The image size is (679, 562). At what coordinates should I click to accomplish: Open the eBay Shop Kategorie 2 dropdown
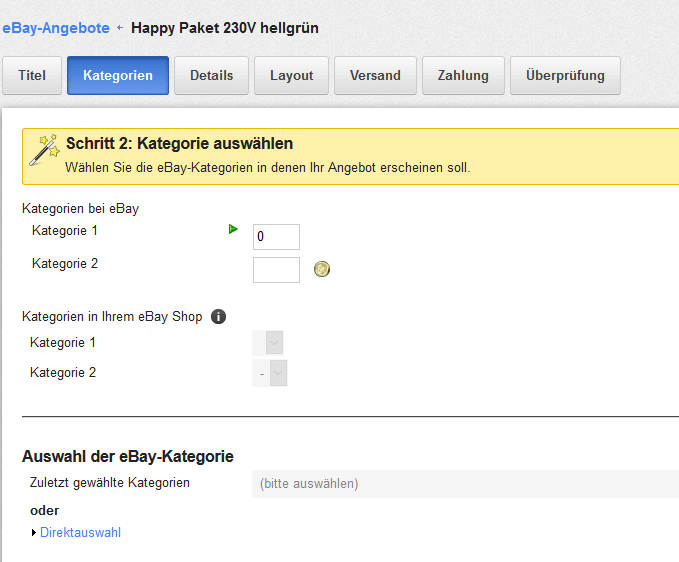click(x=269, y=373)
